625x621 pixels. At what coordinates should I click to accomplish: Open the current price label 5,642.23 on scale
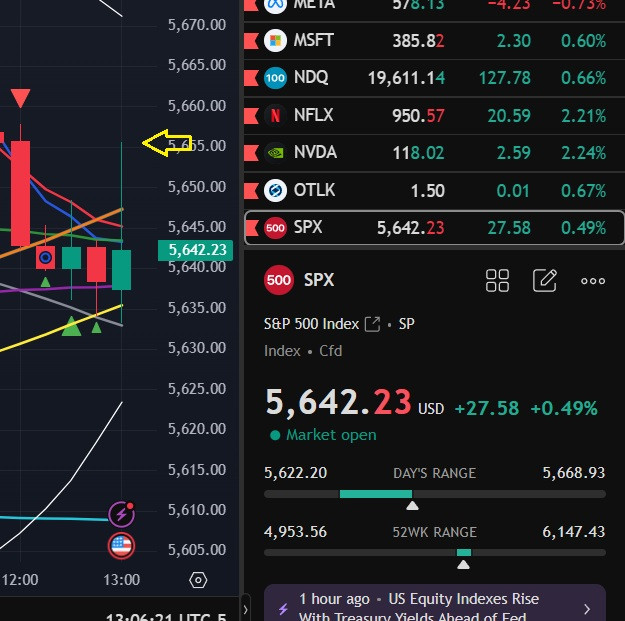click(x=195, y=250)
